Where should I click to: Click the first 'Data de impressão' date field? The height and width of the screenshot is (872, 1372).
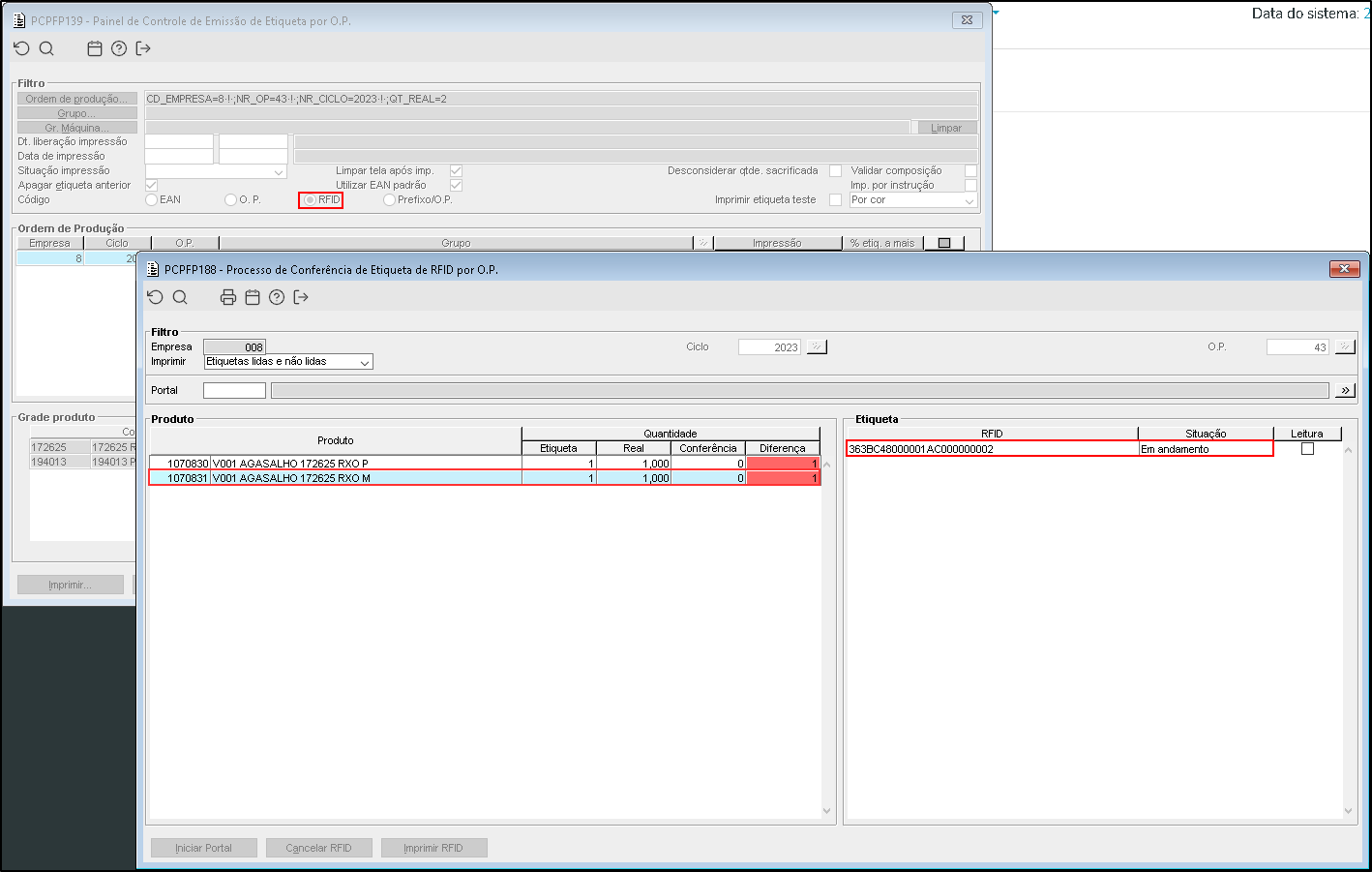tap(179, 157)
